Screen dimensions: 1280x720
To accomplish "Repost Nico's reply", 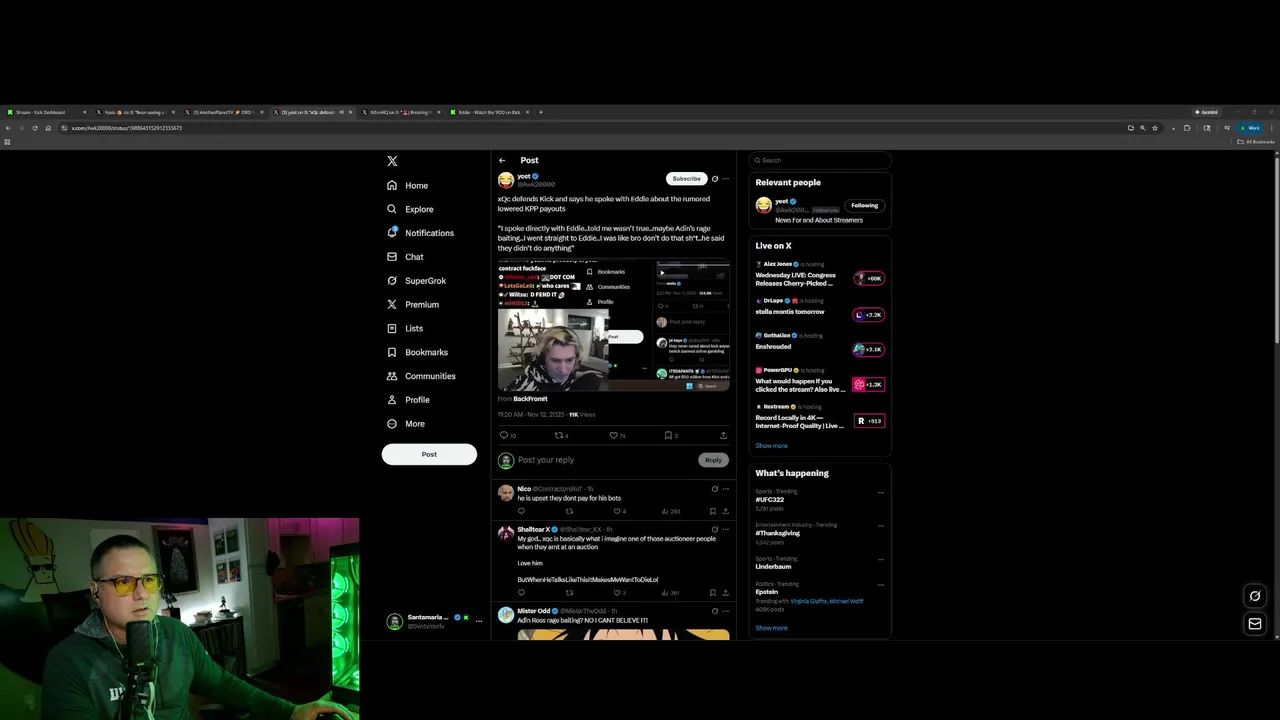I will point(569,511).
